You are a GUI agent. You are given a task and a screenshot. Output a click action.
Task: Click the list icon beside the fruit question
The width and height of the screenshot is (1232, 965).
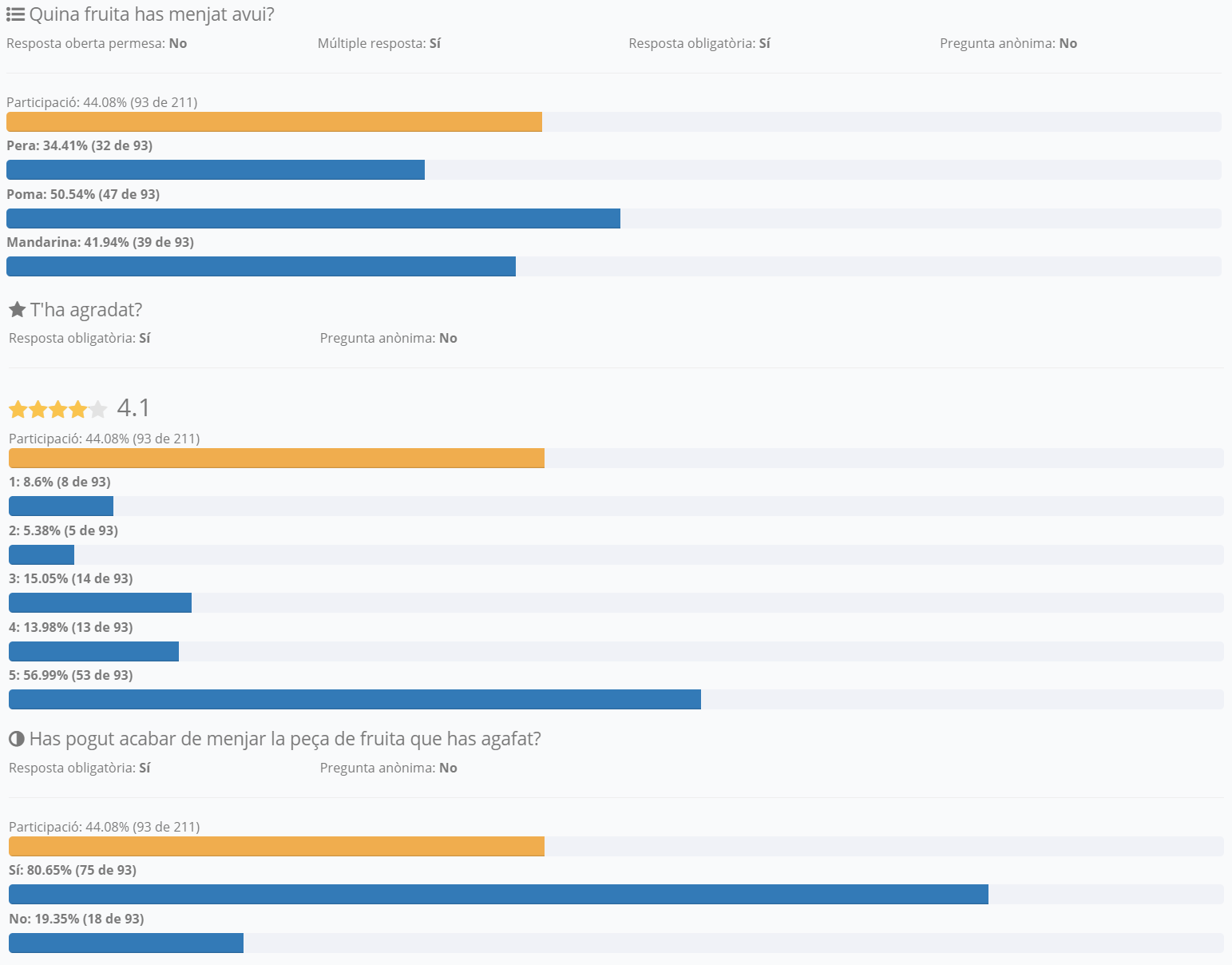(15, 14)
